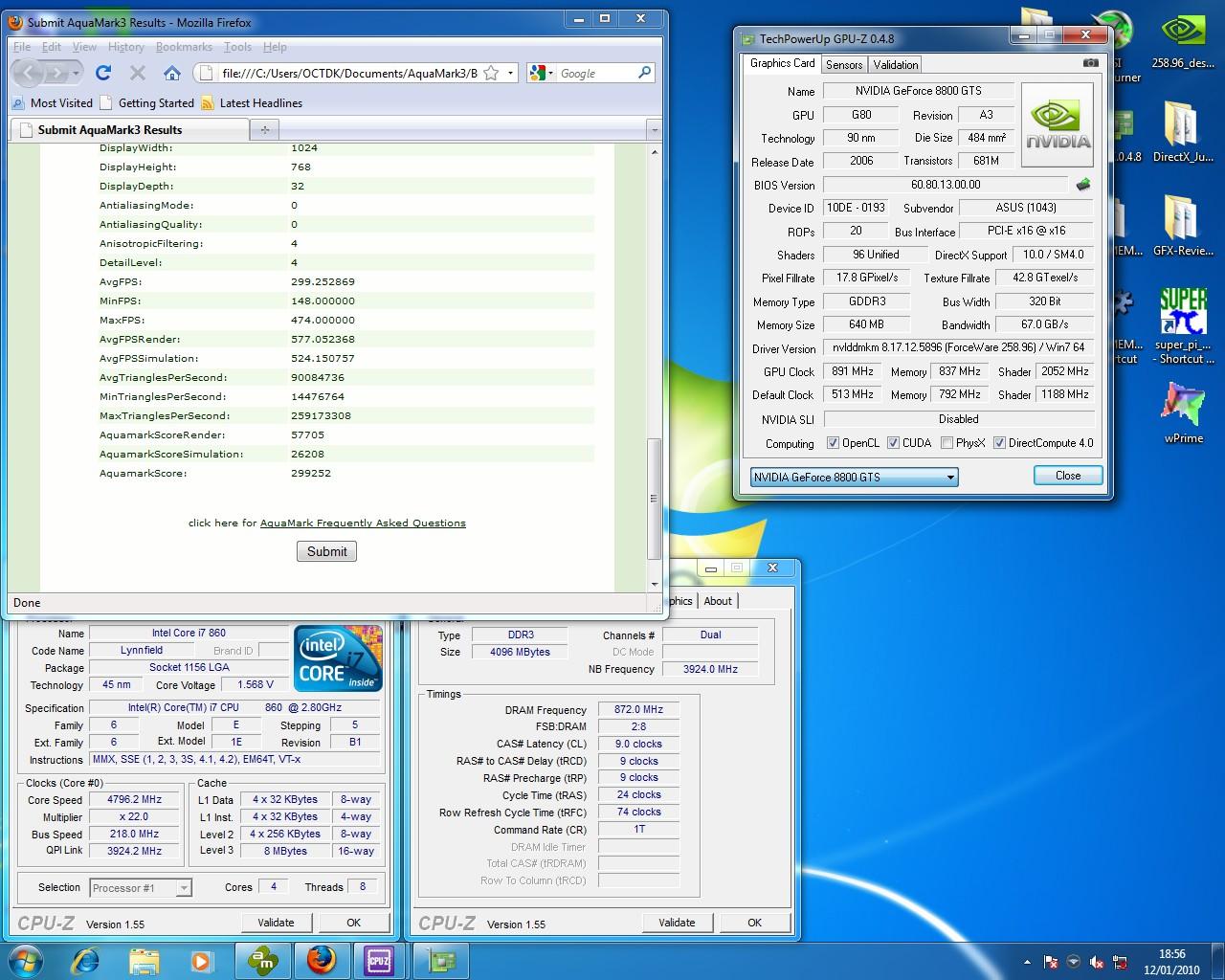Open CPU-Z Processor #1 selection dropdown
The height and width of the screenshot is (980, 1225).
pyautogui.click(x=141, y=888)
